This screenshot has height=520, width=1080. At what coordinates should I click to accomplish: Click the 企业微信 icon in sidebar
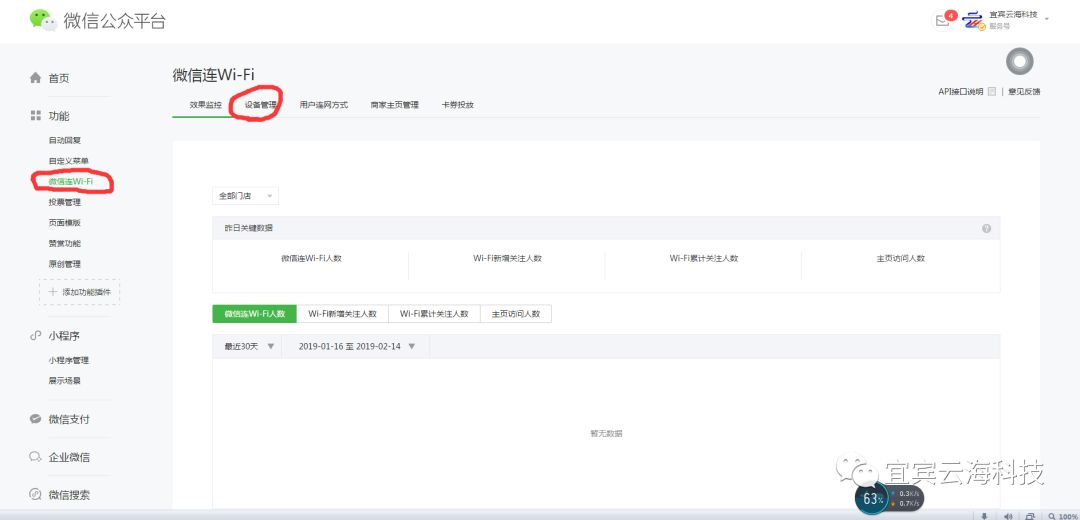pos(36,457)
